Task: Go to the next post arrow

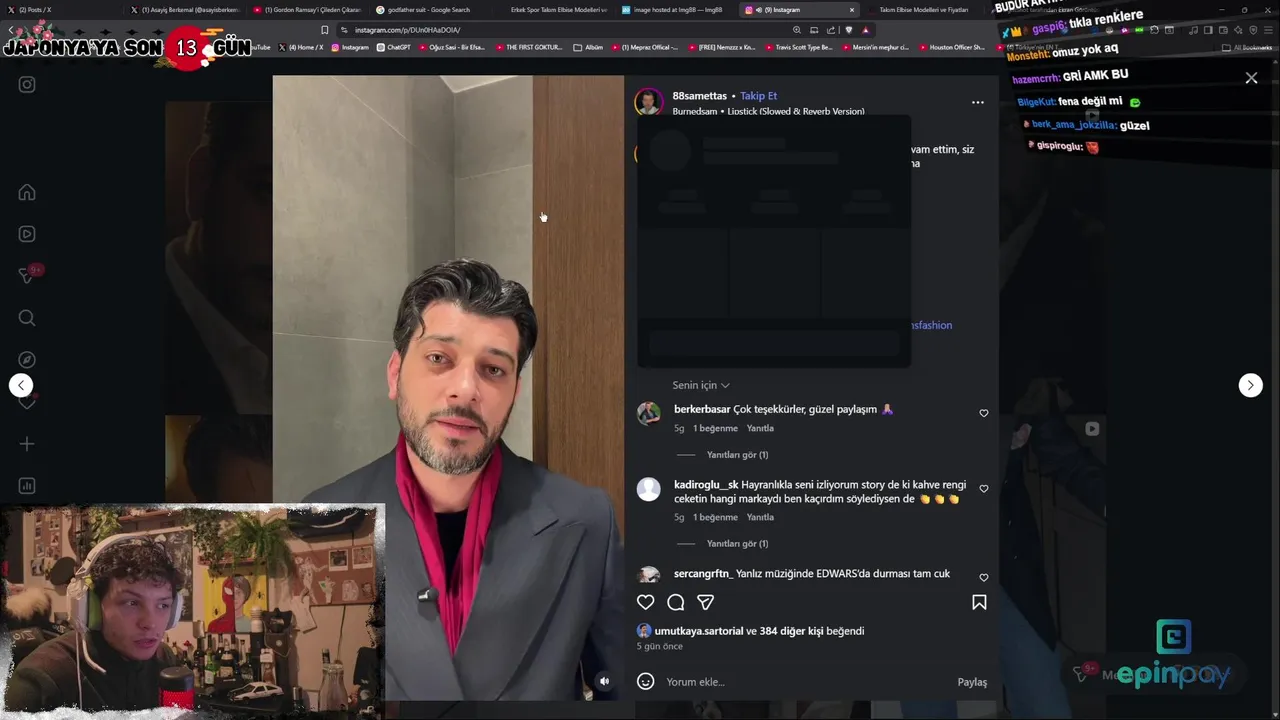Action: (x=1251, y=385)
